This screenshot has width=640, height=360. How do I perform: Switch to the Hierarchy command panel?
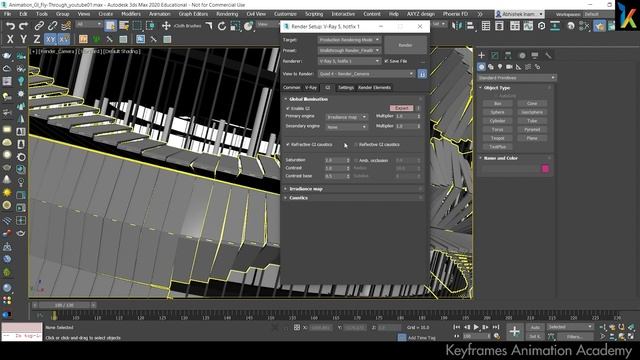pyautogui.click(x=508, y=55)
